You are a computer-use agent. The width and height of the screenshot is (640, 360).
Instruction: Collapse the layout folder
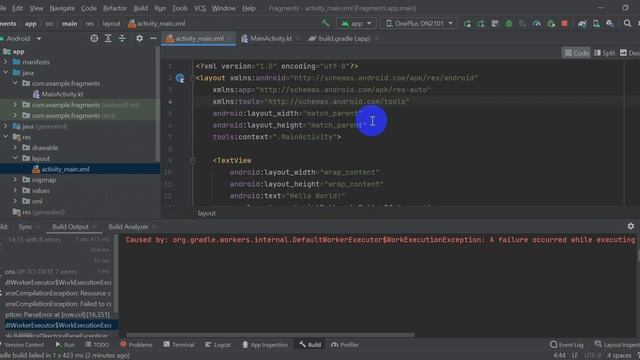coord(16,158)
